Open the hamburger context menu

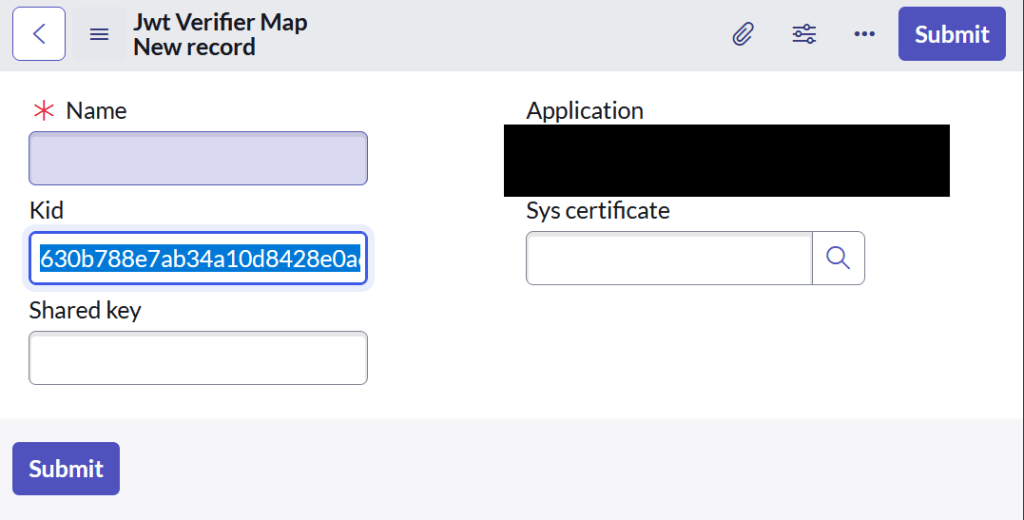click(99, 34)
